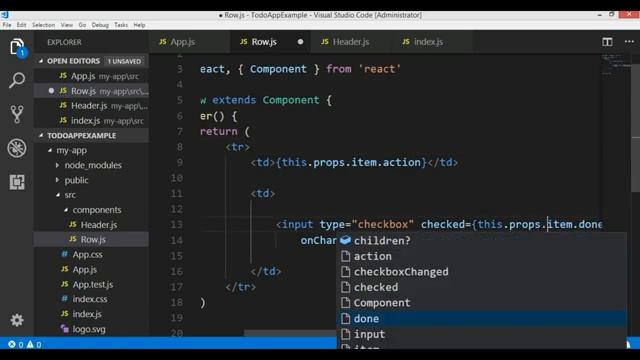Screen dimensions: 640x360
Task: Switch to the App.js editor tab
Action: pyautogui.click(x=189, y=42)
